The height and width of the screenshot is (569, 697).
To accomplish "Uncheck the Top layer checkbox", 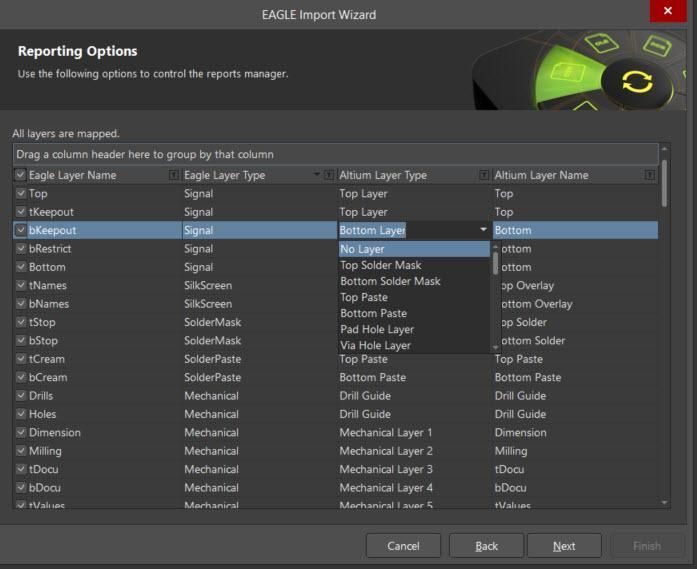I will tap(20, 193).
